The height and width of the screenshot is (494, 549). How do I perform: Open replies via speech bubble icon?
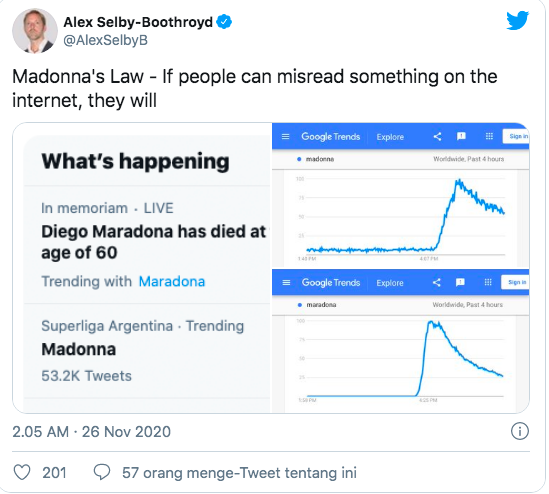coord(102,472)
